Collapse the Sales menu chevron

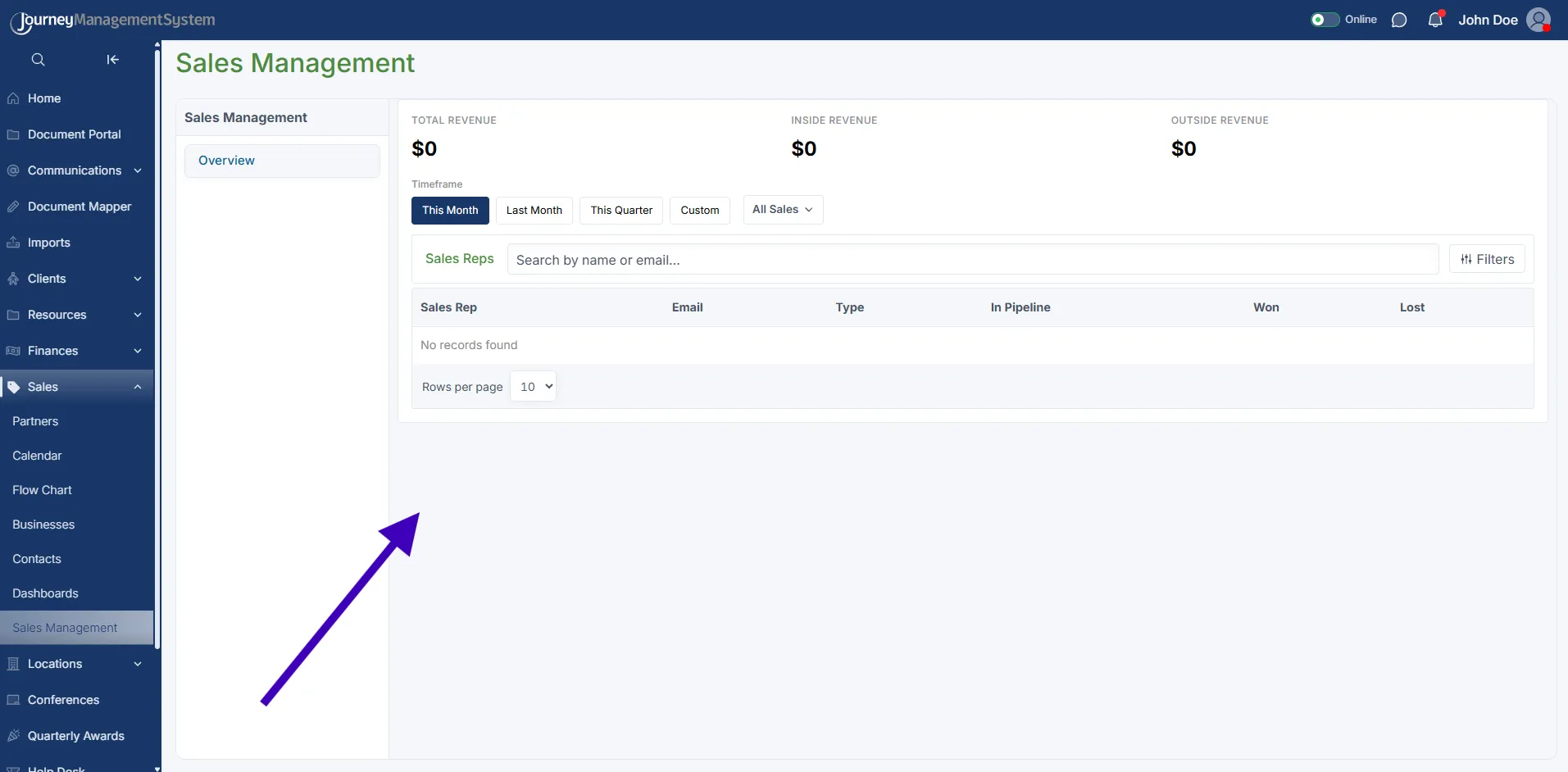click(138, 387)
